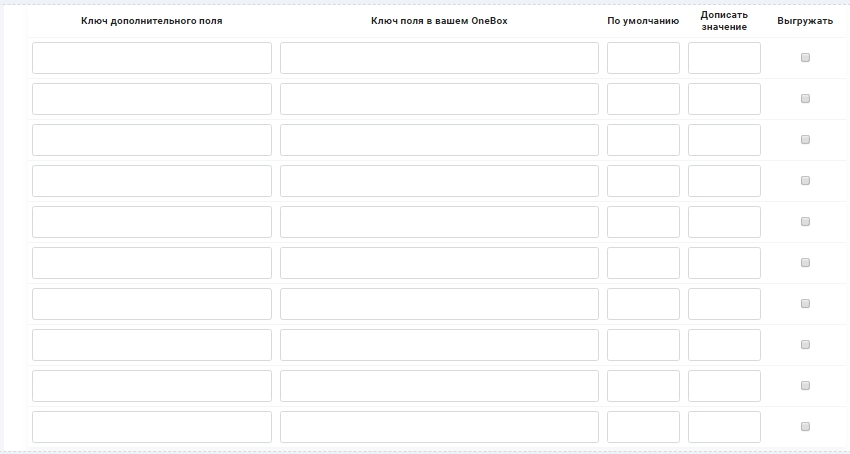Viewport: 850px width, 454px height.
Task: Activate eighth row Дописать значение field
Action: pyautogui.click(x=724, y=344)
